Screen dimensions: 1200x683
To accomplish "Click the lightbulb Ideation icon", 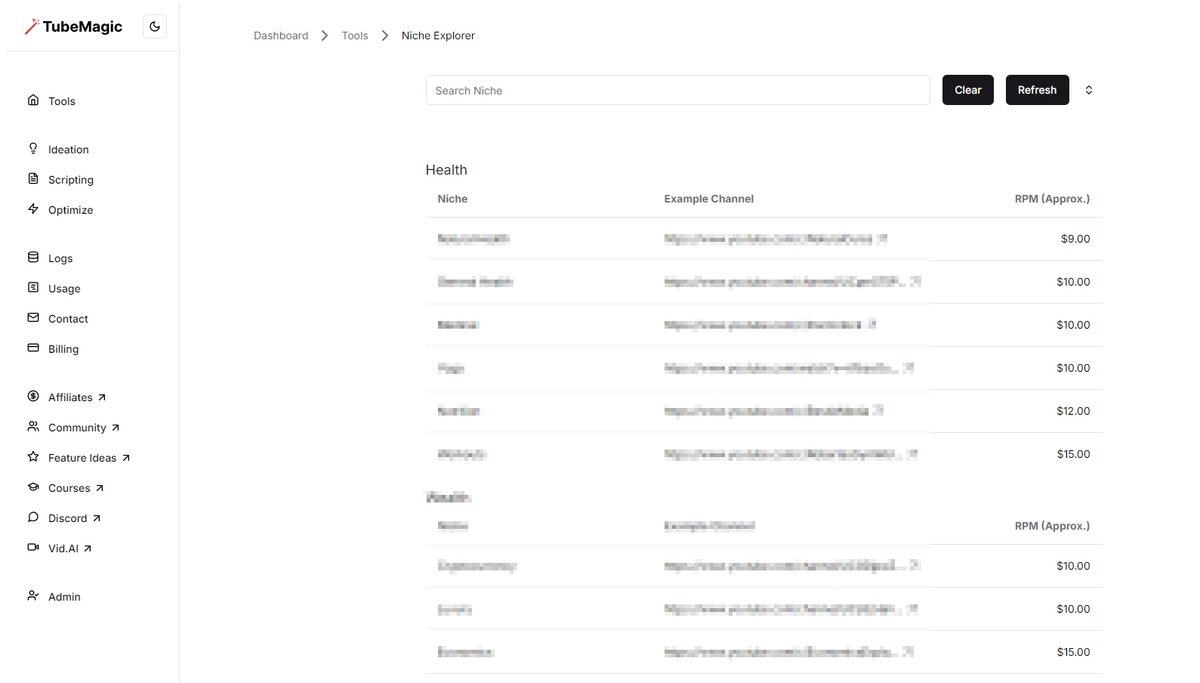I will click(x=33, y=148).
